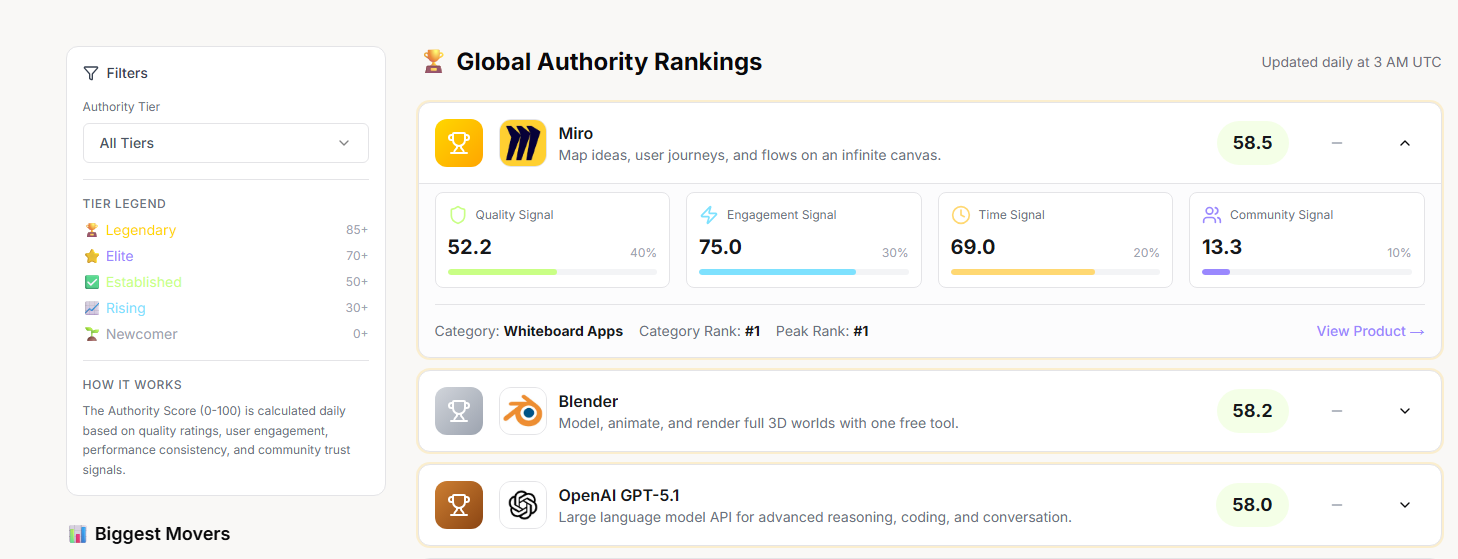Image resolution: width=1458 pixels, height=559 pixels.
Task: Expand the OpenAI GPT-5.1 ranking row
Action: 1404,505
